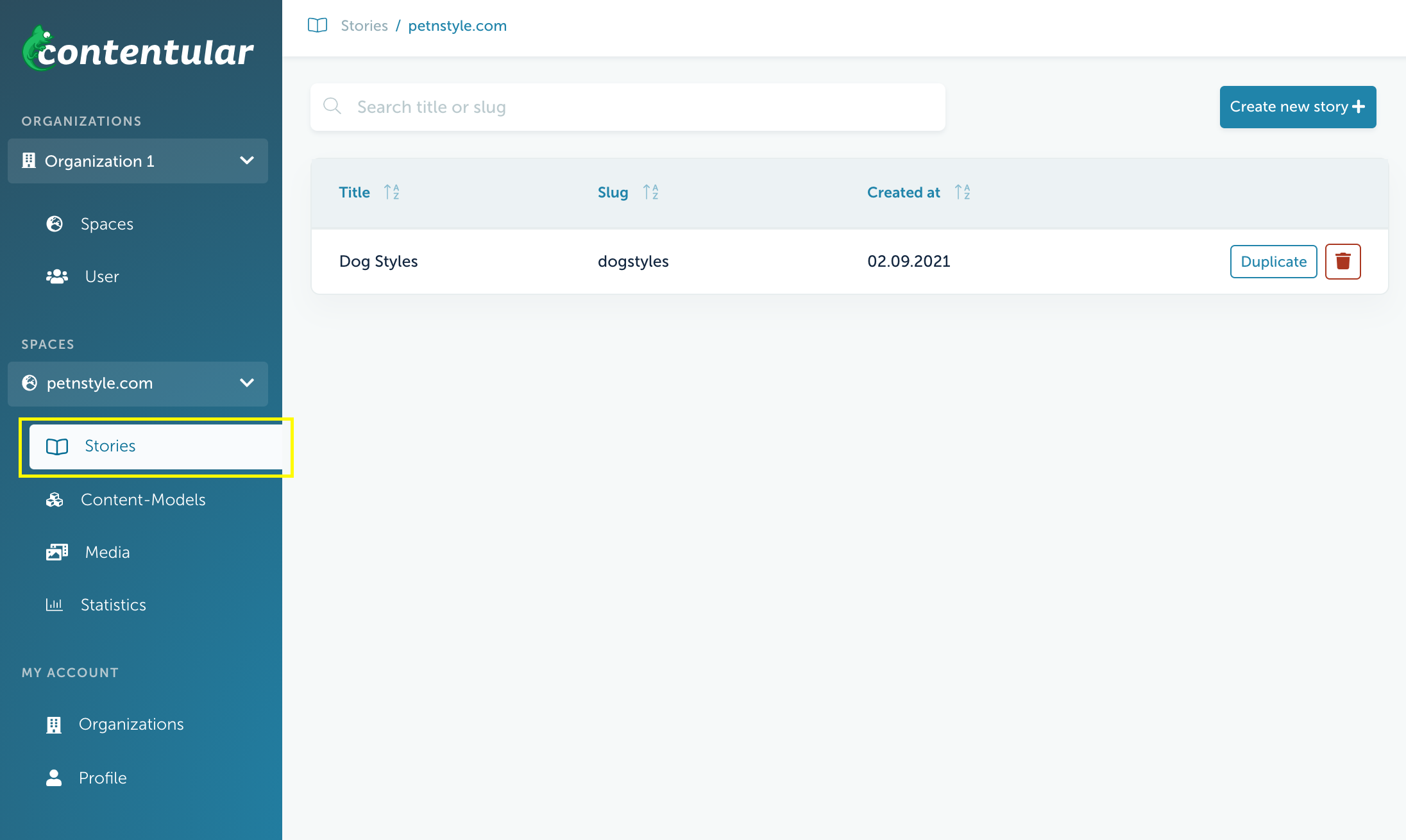The height and width of the screenshot is (840, 1406).
Task: Click the Create new story button
Action: (x=1298, y=107)
